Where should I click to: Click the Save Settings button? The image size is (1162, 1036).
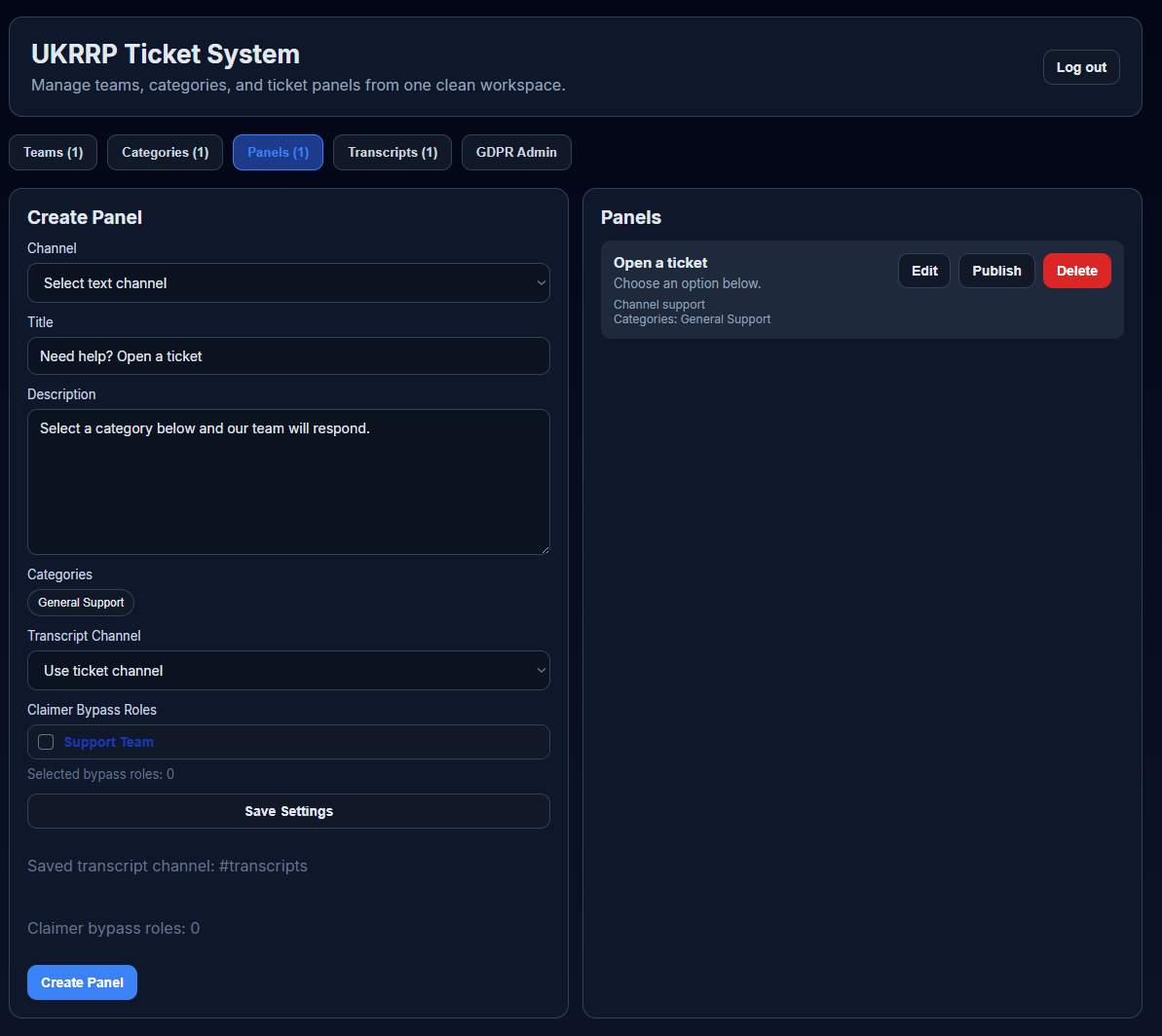[x=288, y=810]
